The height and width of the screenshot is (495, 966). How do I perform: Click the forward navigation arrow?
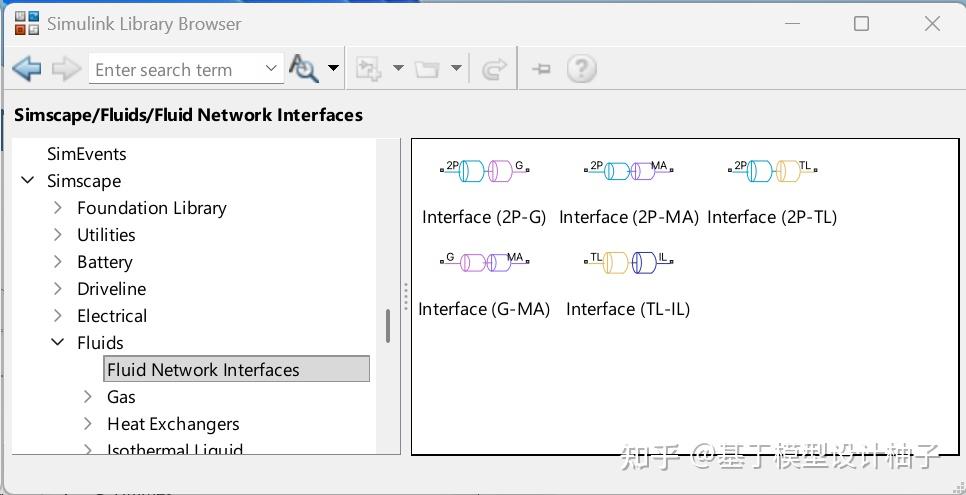tap(67, 68)
